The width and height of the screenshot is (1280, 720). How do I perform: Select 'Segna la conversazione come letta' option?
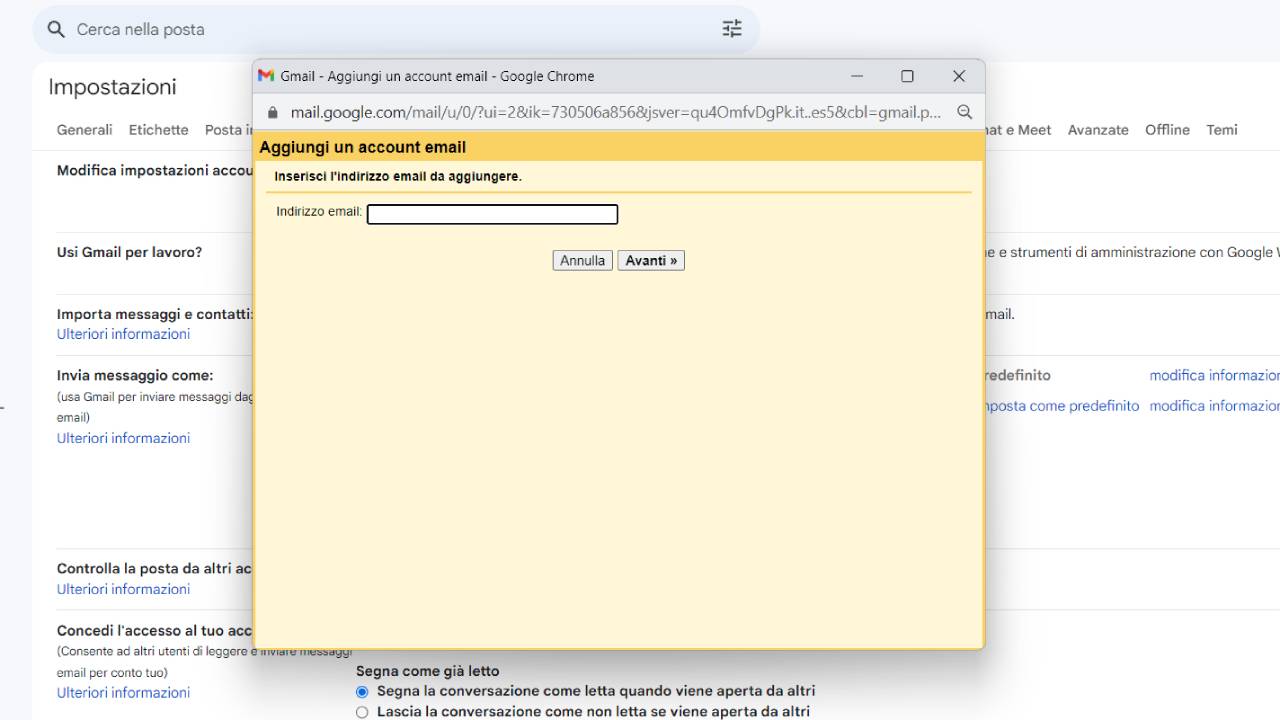point(361,691)
